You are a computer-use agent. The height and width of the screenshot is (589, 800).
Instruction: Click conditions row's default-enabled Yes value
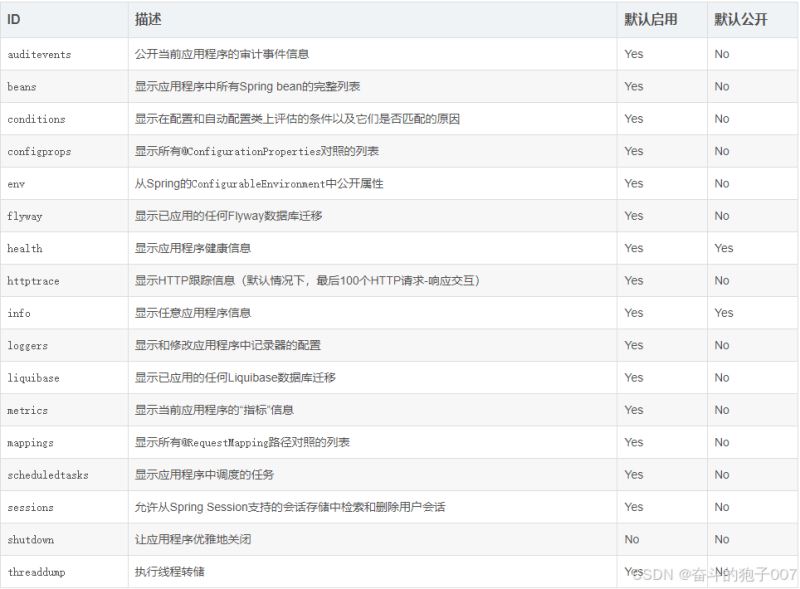pyautogui.click(x=634, y=119)
